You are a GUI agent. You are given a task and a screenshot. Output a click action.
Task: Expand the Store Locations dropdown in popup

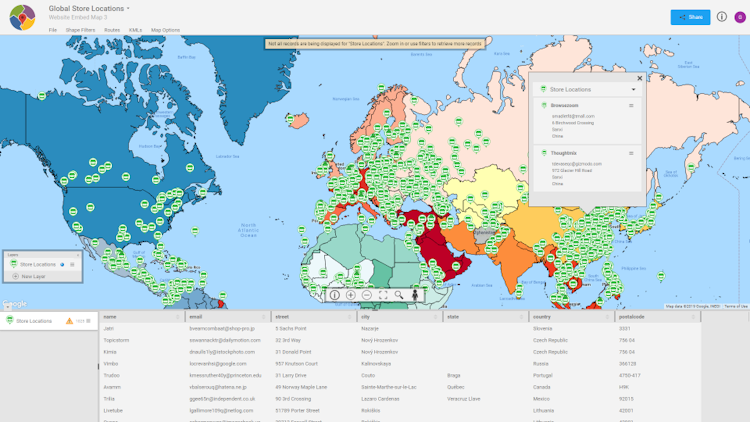633,89
